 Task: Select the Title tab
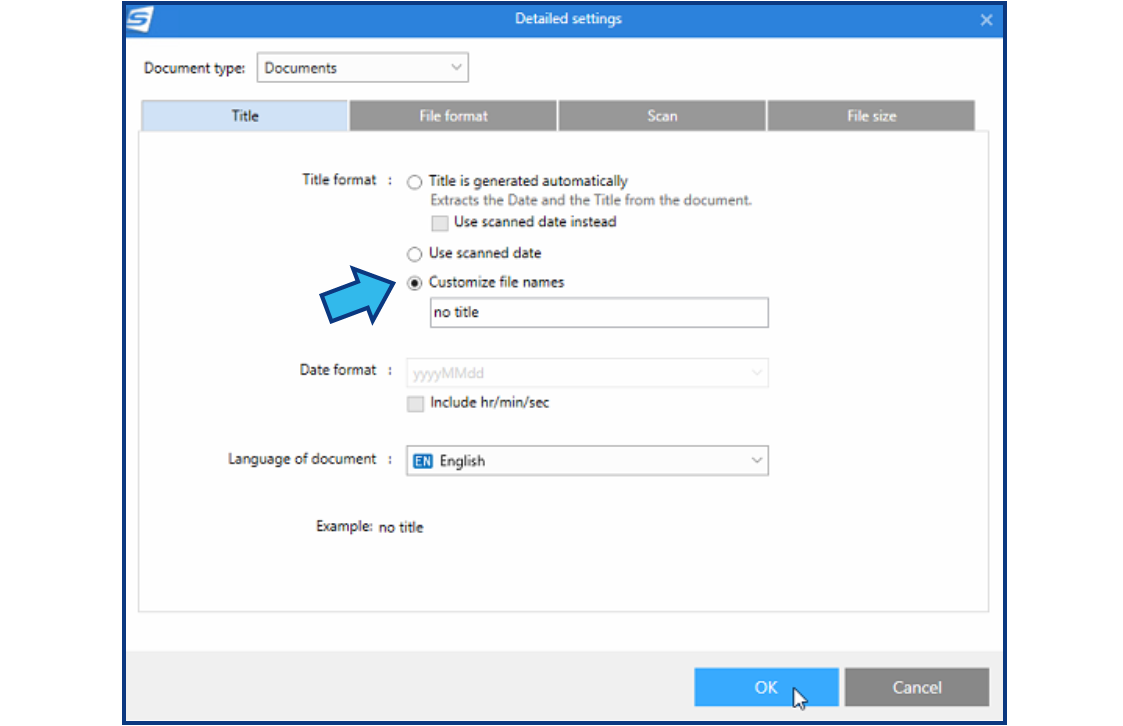(244, 115)
